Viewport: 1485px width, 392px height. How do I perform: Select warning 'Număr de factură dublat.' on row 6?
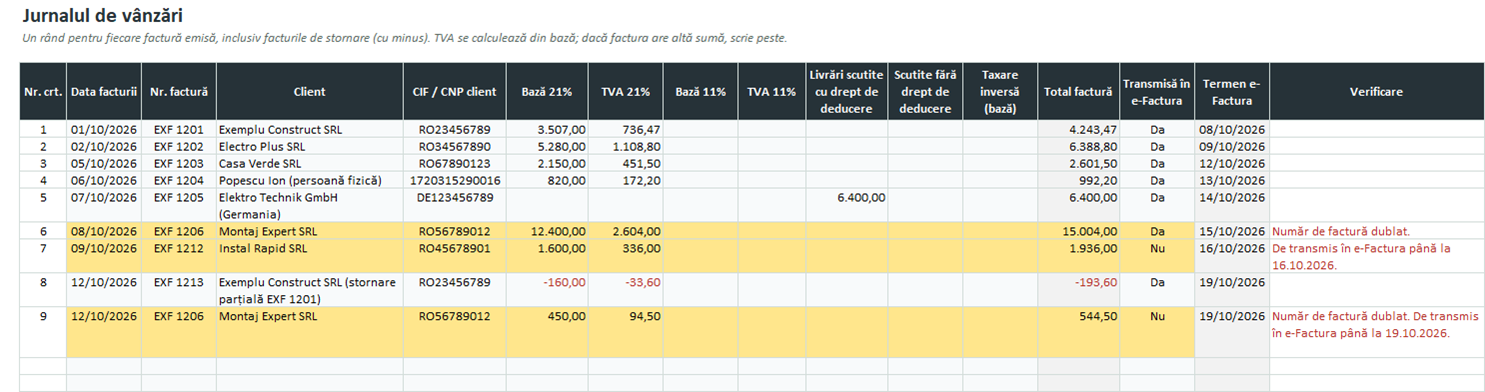[1376, 231]
